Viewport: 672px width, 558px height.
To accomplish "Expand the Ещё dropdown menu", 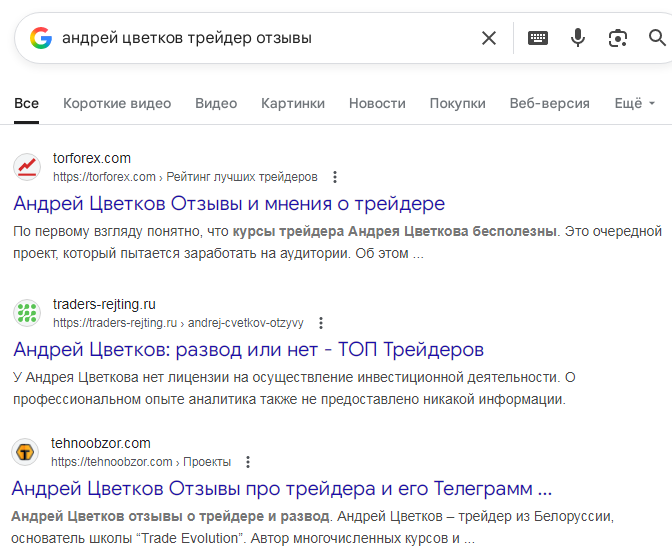I will pyautogui.click(x=635, y=103).
